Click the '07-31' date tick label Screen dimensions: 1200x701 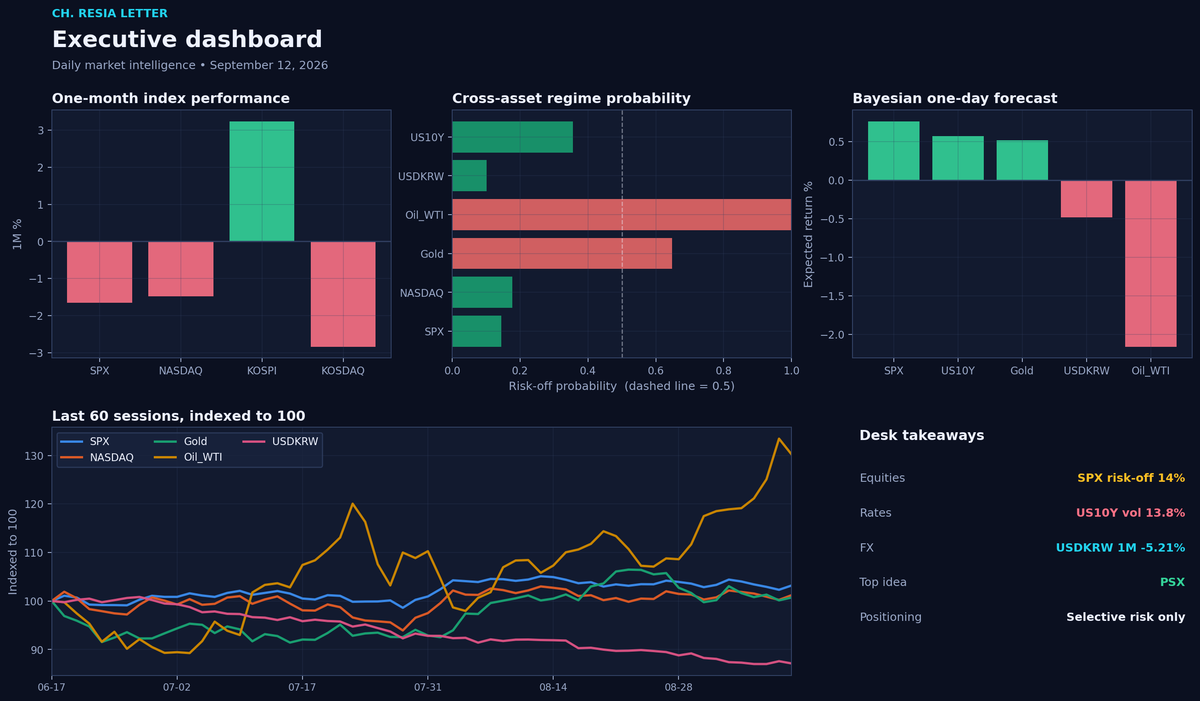[x=427, y=688]
